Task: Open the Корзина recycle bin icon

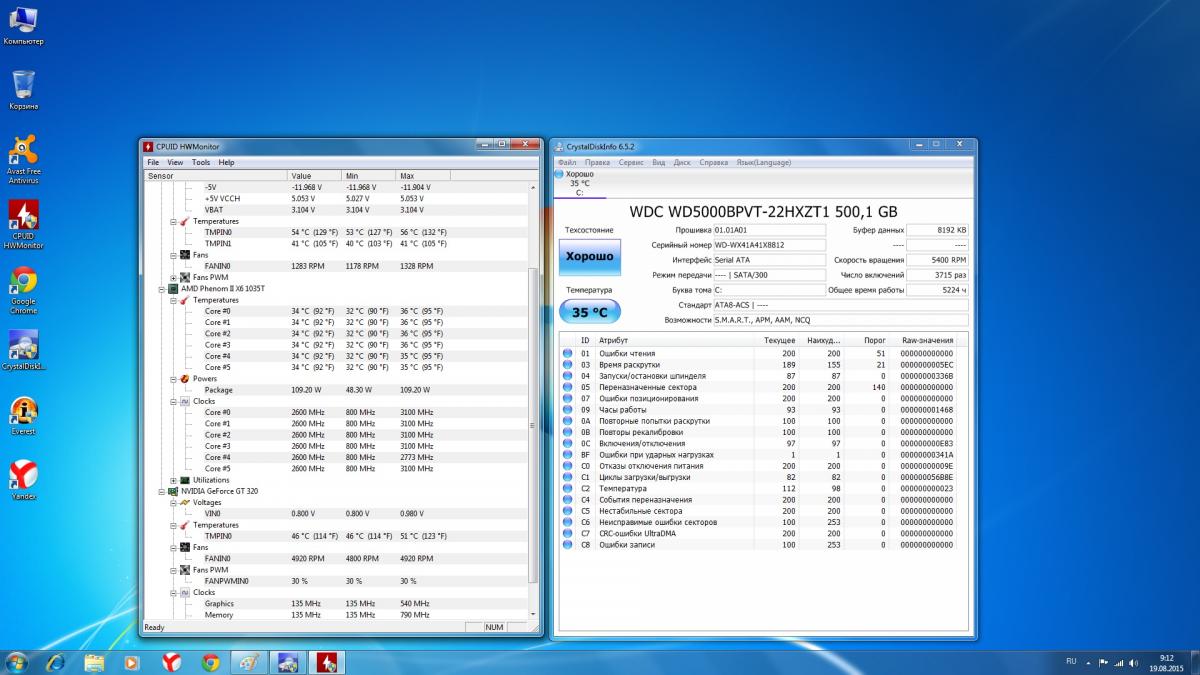Action: click(23, 90)
